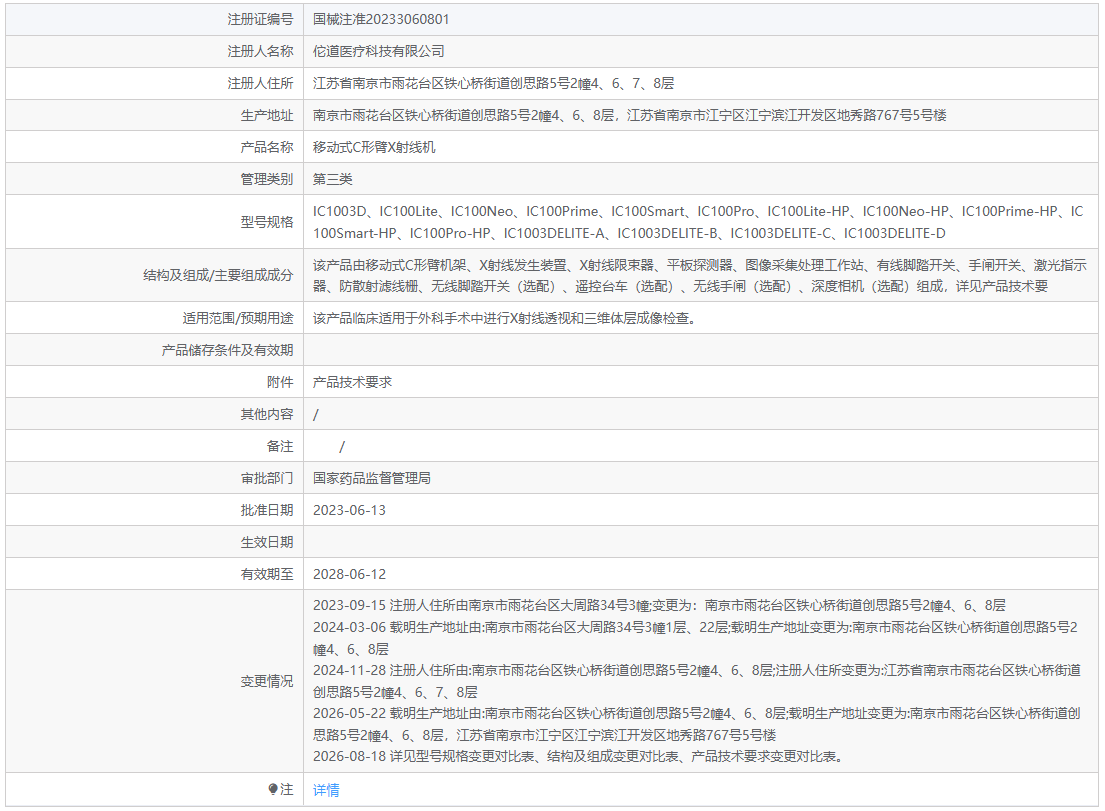Click the 生效日期 label

point(266,542)
